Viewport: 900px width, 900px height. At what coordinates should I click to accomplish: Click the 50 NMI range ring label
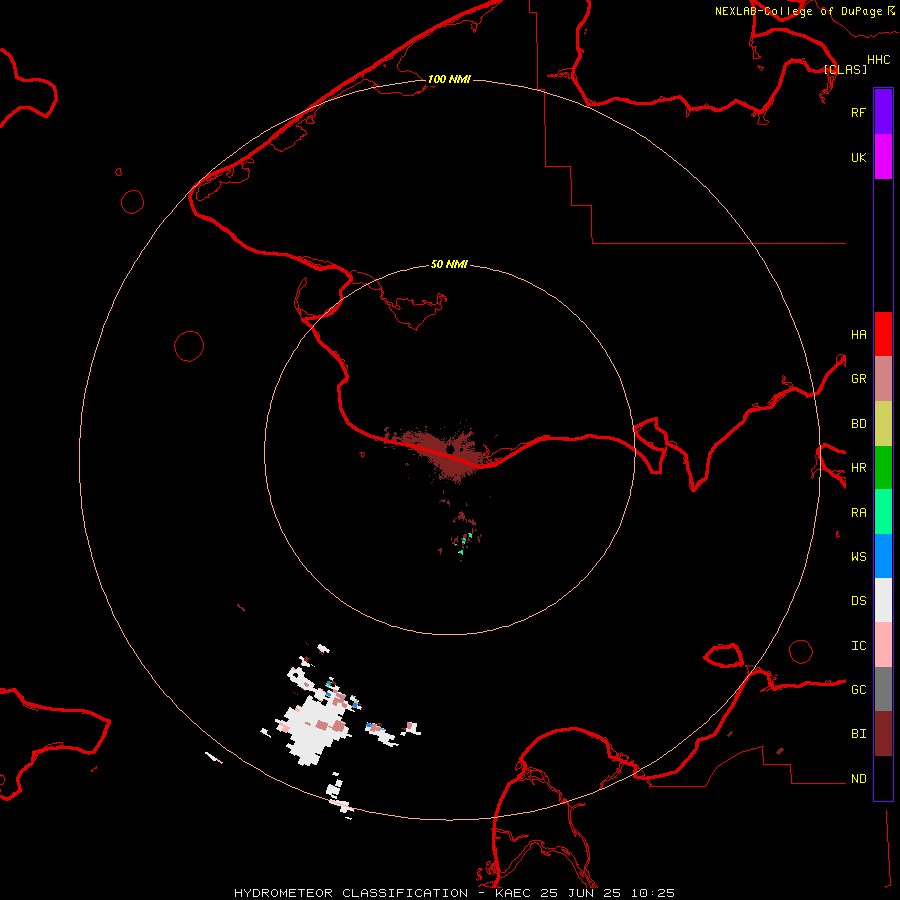pos(449,264)
